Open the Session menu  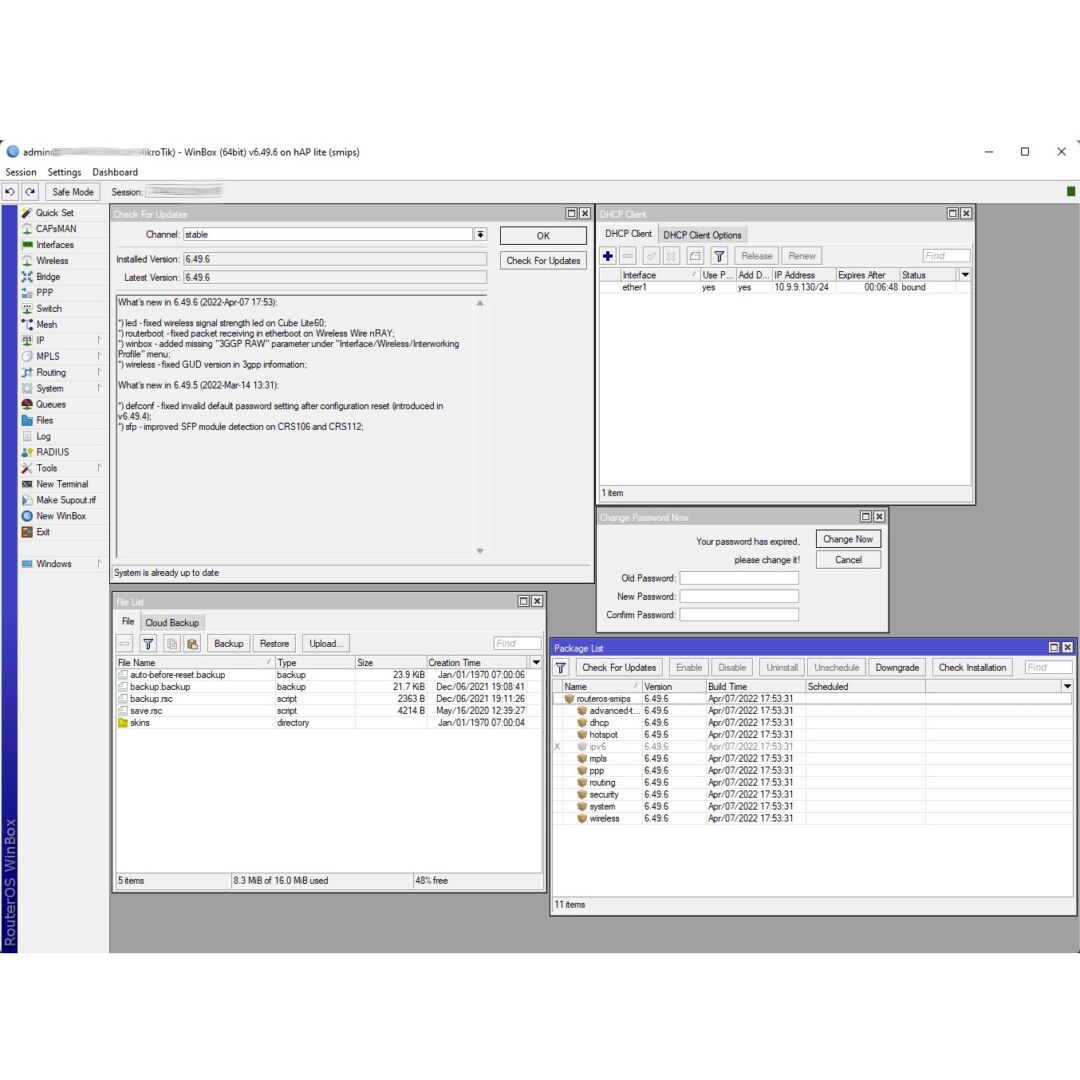click(x=21, y=172)
